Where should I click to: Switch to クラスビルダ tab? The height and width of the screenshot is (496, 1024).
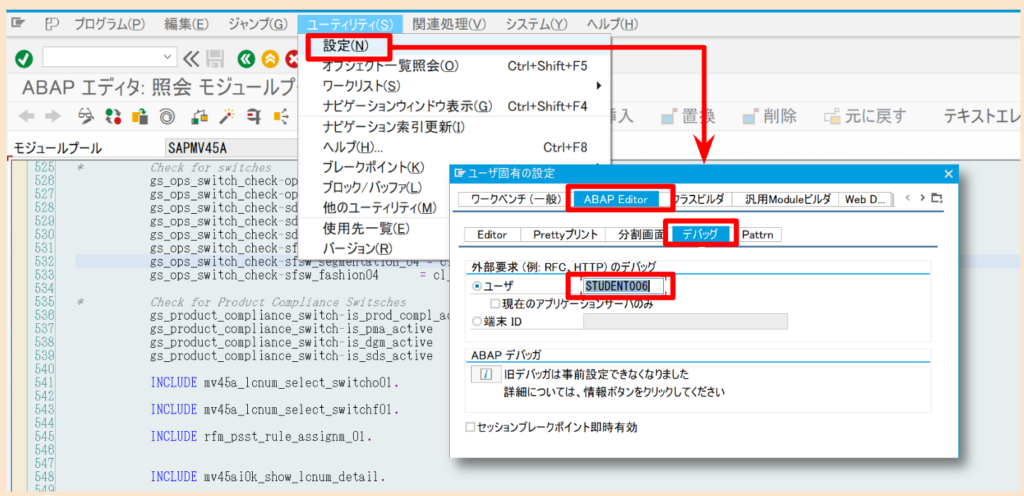click(700, 199)
